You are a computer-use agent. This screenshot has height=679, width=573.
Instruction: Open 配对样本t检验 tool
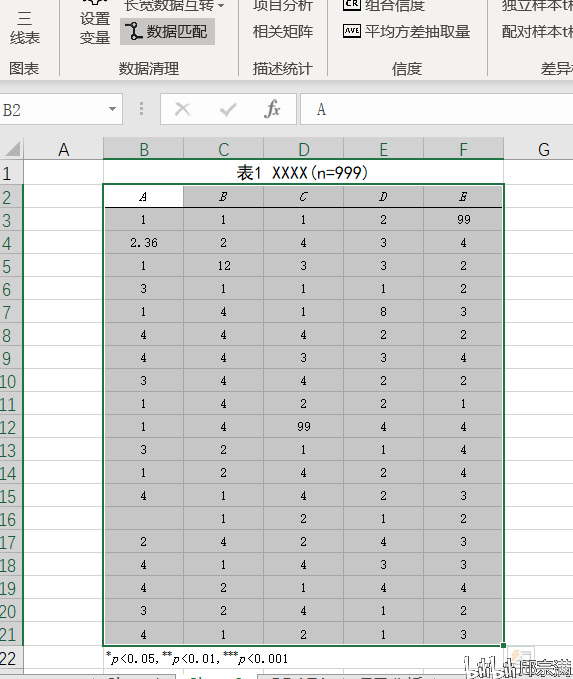click(537, 32)
